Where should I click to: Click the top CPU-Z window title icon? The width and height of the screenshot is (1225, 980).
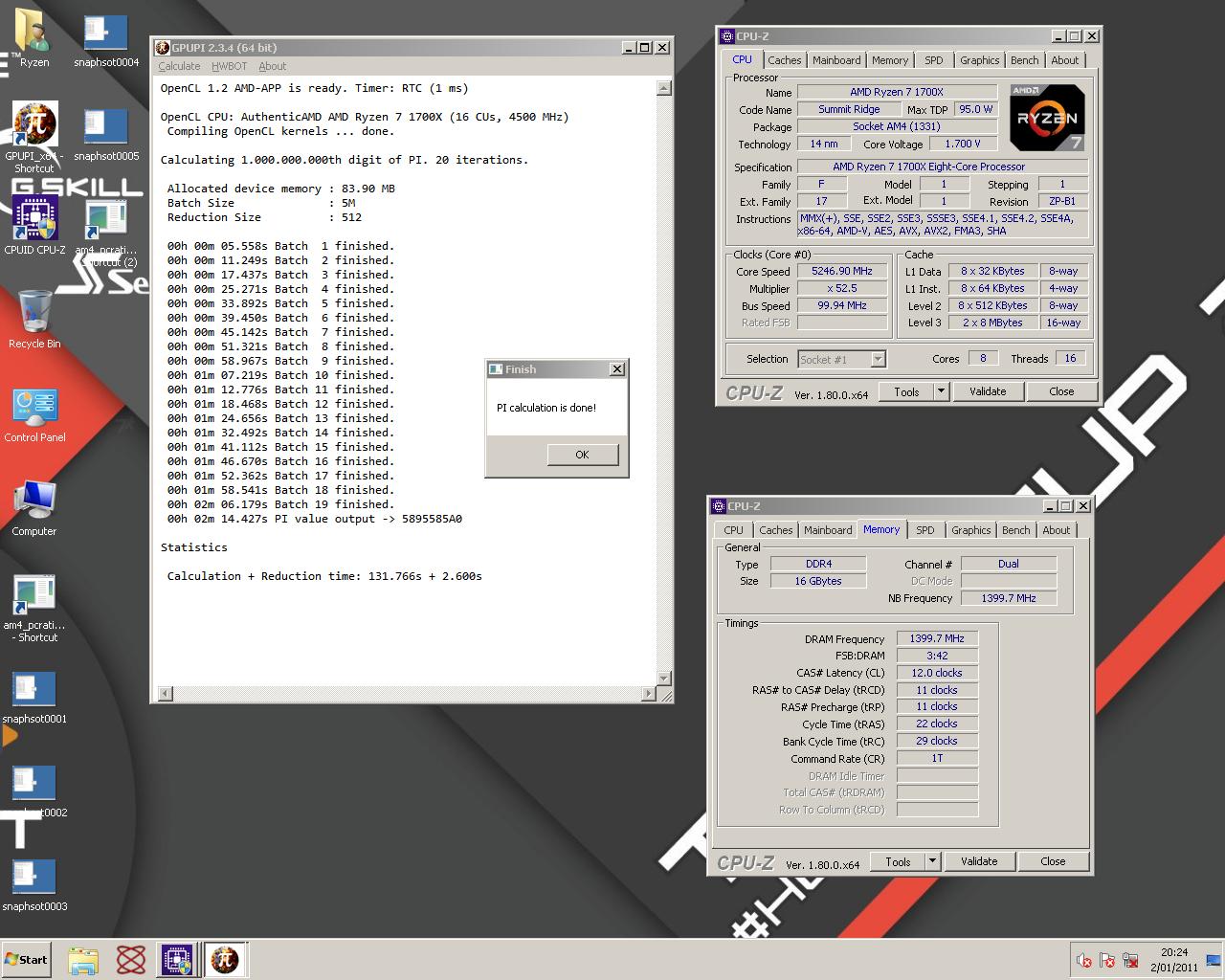click(x=727, y=36)
